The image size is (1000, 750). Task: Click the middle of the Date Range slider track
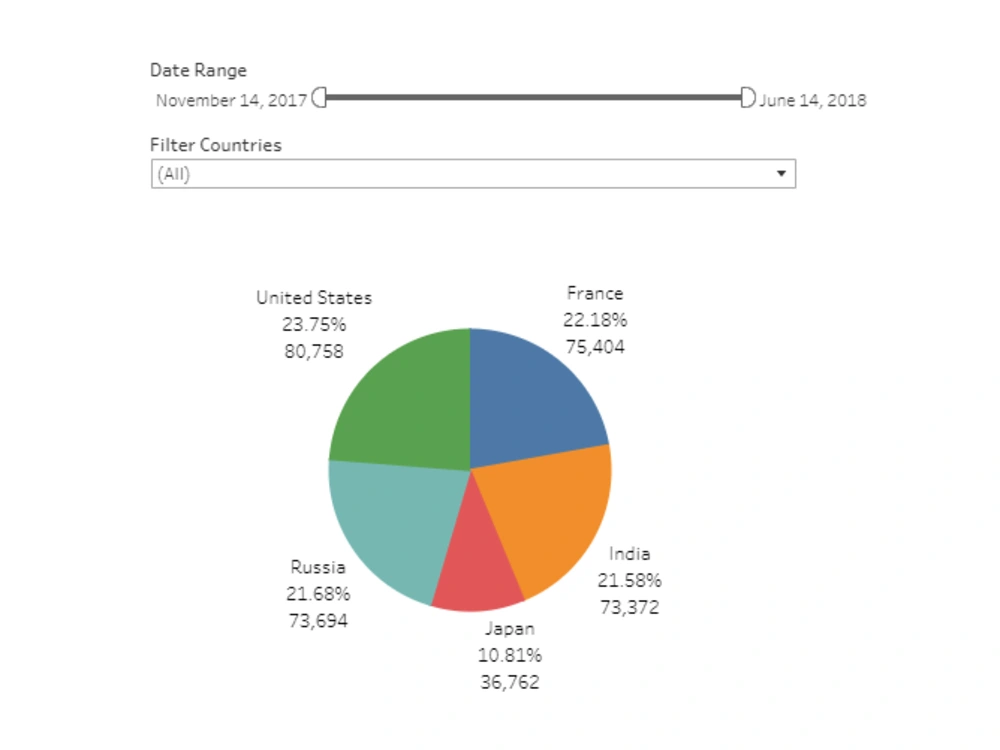(x=535, y=95)
